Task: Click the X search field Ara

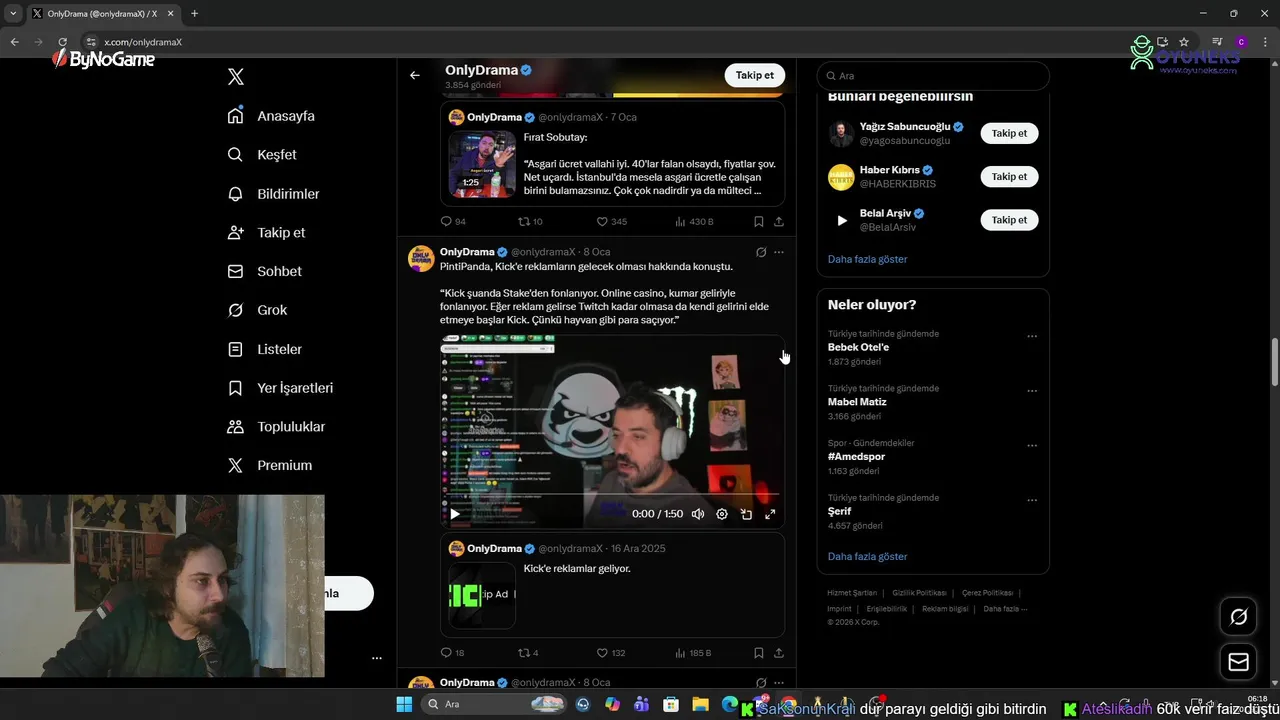Action: pyautogui.click(x=933, y=76)
